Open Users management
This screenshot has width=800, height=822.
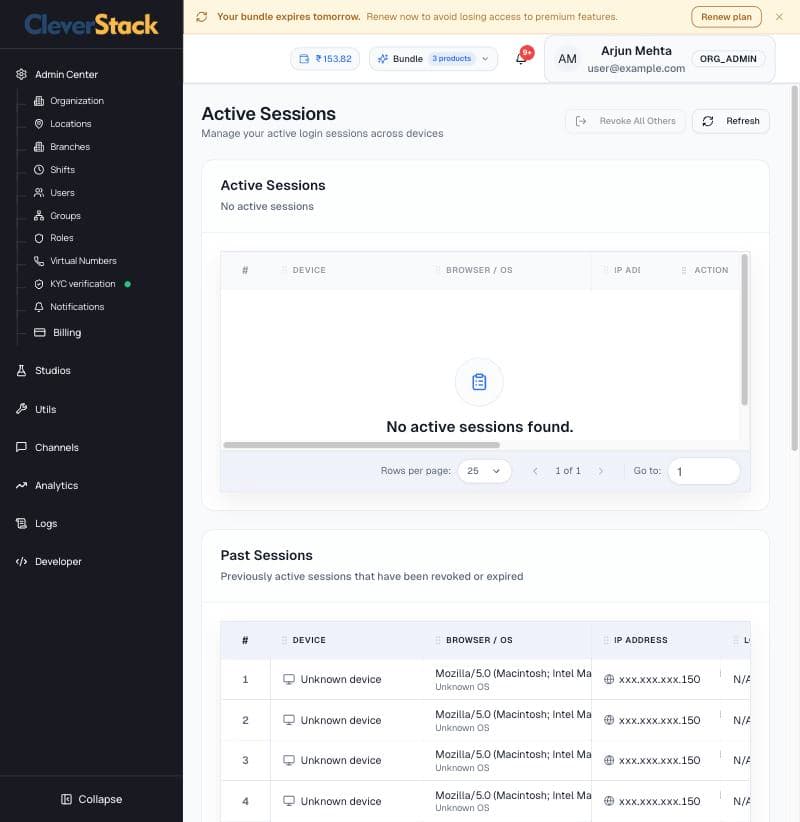[62, 193]
